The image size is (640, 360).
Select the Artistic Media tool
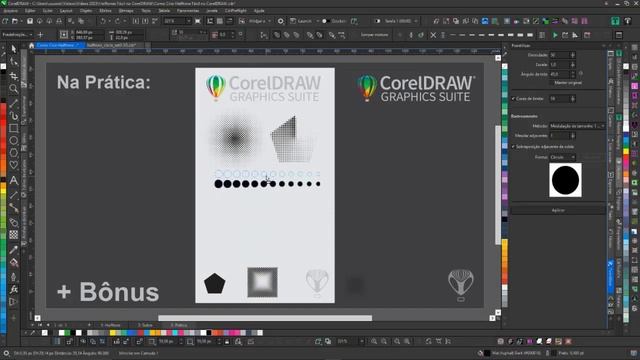pyautogui.click(x=13, y=116)
